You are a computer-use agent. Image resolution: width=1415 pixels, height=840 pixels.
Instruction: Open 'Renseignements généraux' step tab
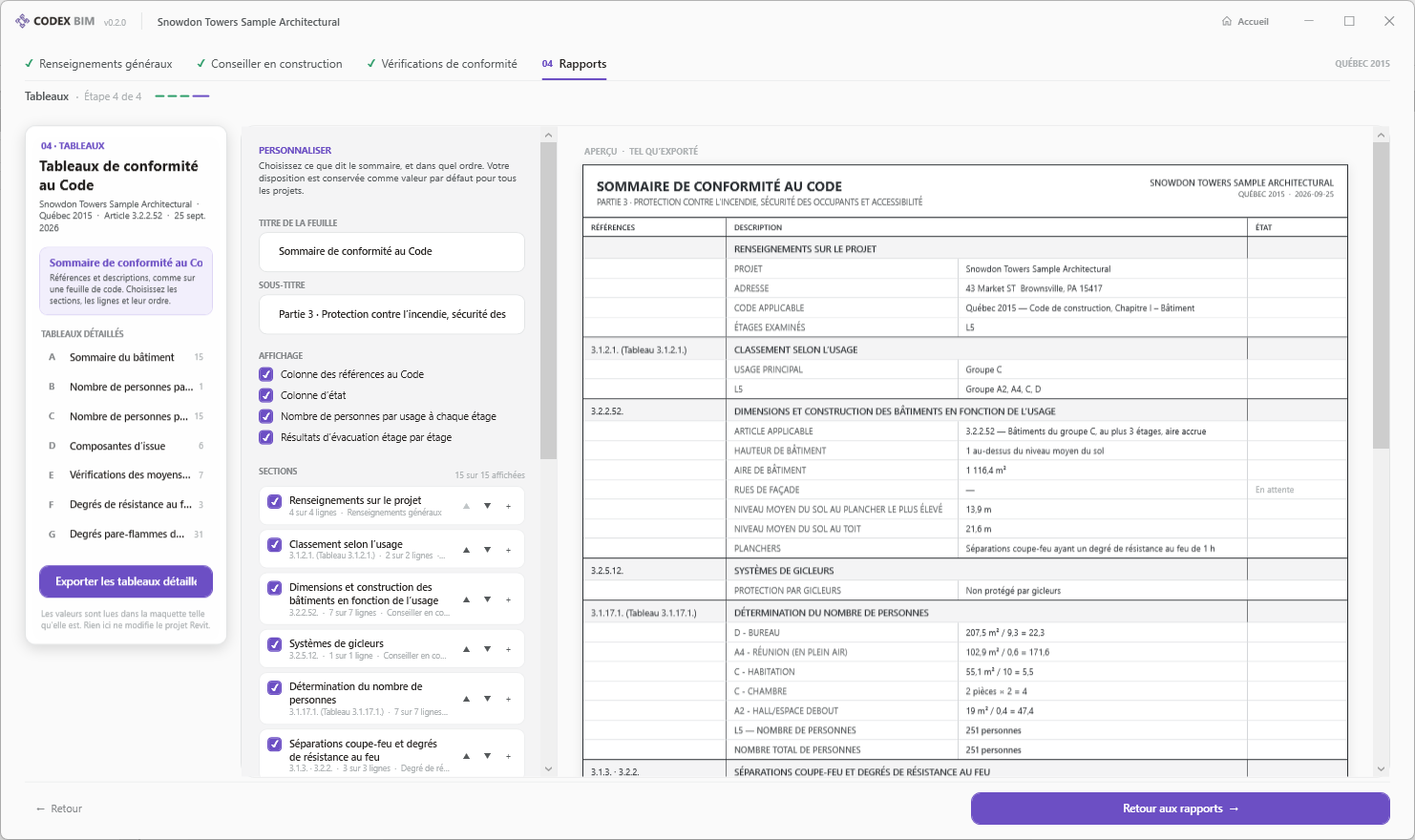click(98, 64)
